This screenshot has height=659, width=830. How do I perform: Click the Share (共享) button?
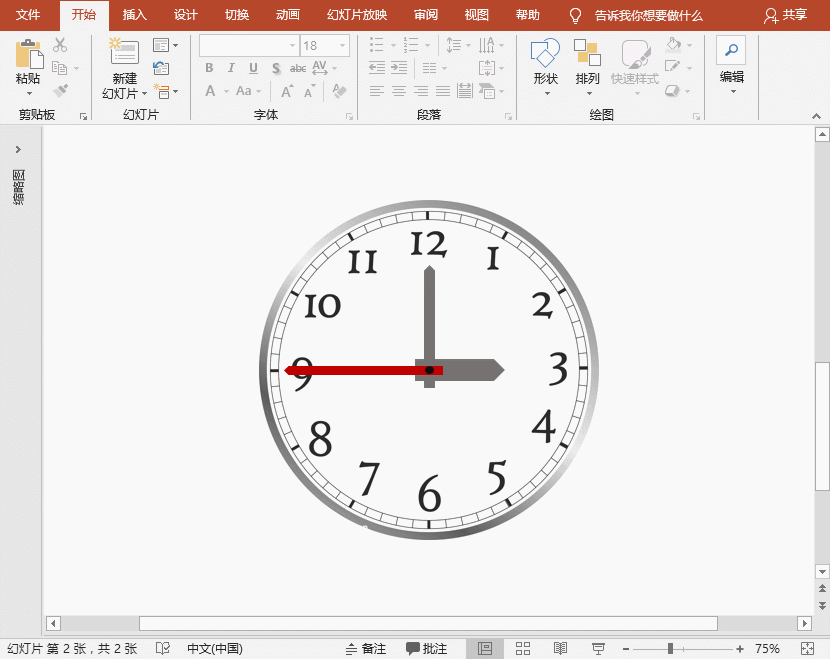coord(785,15)
